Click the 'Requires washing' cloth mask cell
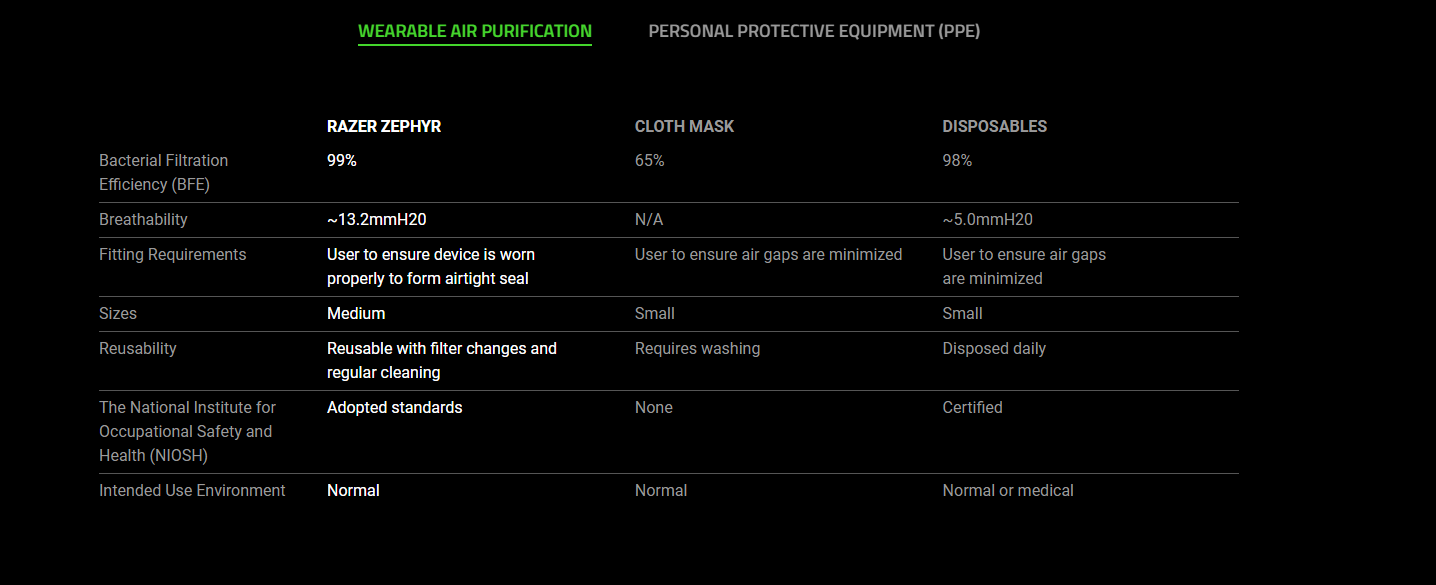This screenshot has width=1436, height=585. point(697,349)
